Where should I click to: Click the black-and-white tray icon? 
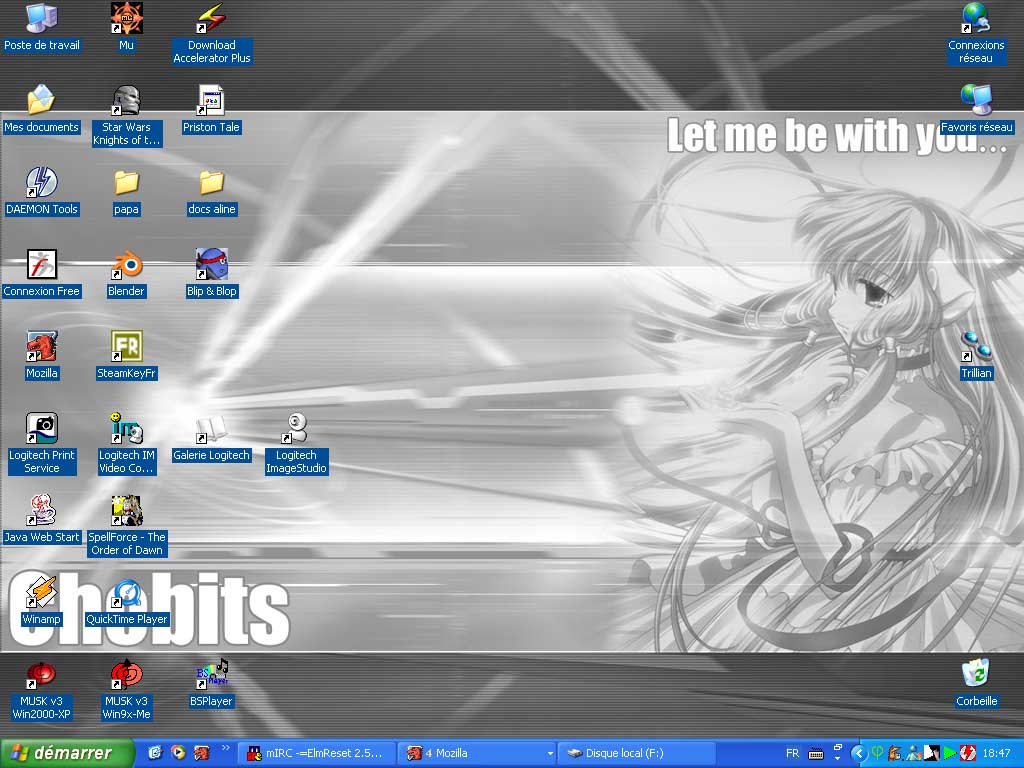pyautogui.click(x=931, y=753)
